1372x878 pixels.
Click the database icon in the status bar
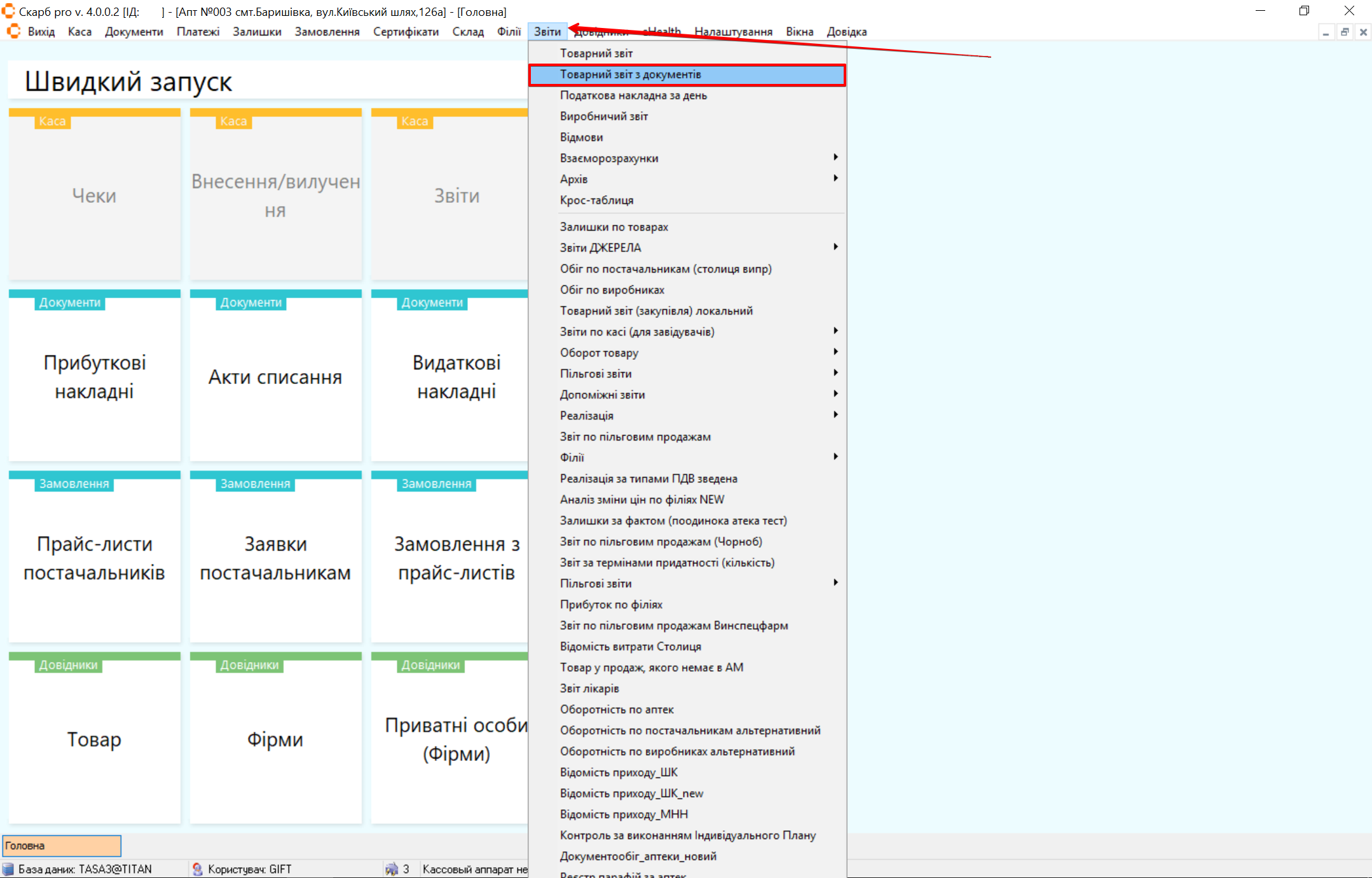[x=8, y=869]
